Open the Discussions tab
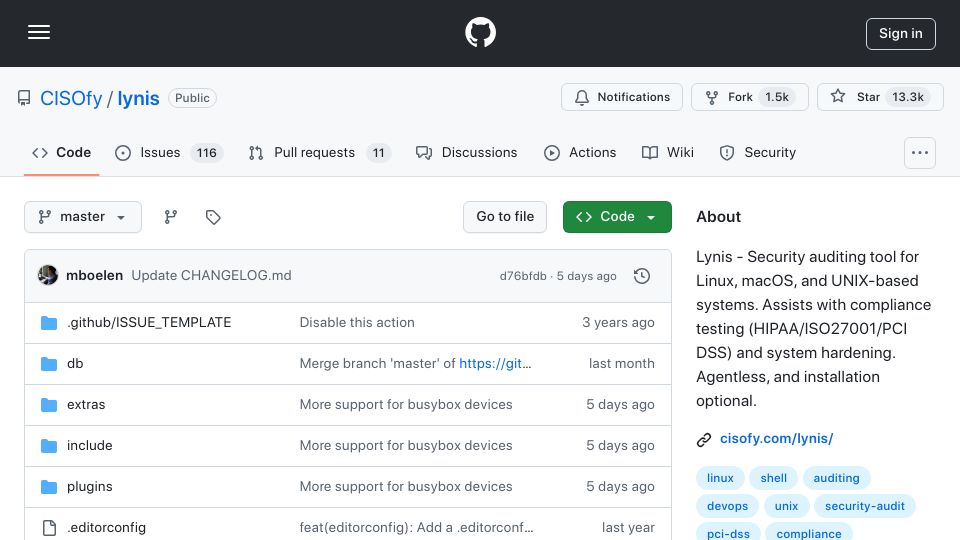The width and height of the screenshot is (960, 540). tap(467, 152)
